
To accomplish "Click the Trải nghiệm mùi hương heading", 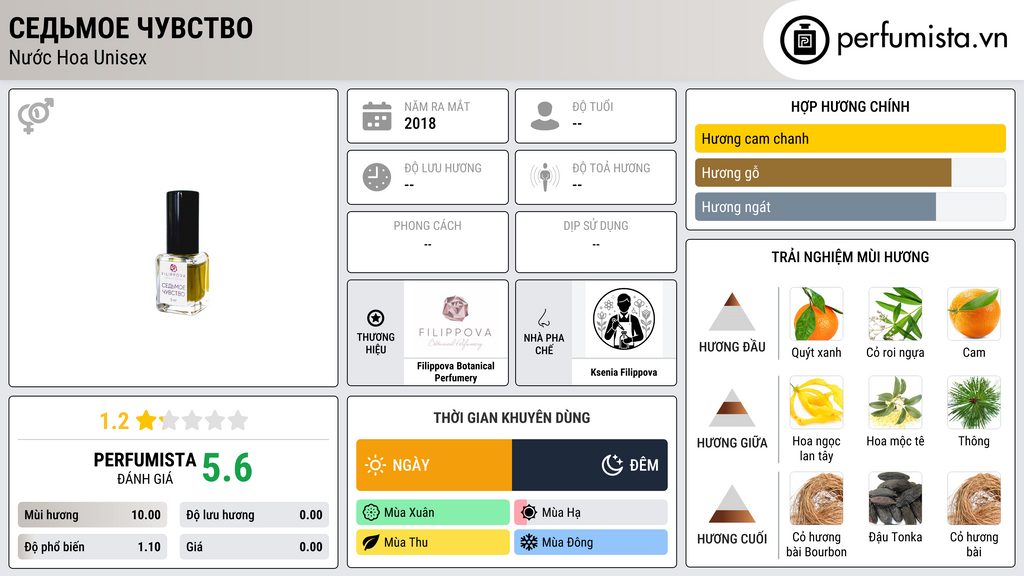I will [x=850, y=257].
